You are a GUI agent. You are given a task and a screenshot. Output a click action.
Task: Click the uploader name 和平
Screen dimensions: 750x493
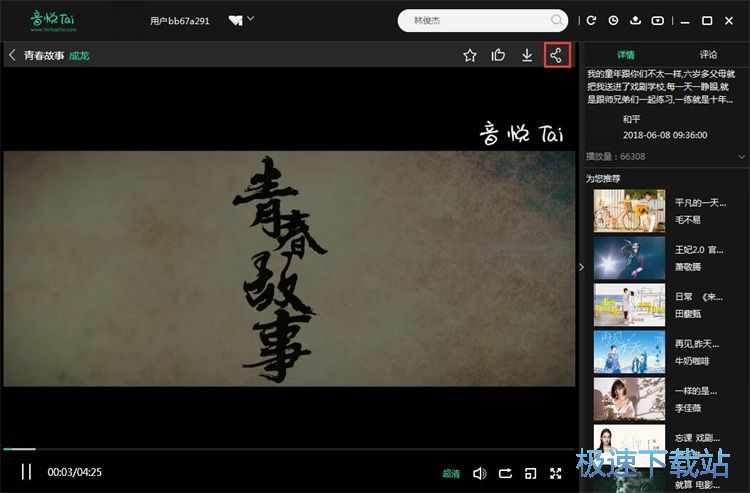631,119
